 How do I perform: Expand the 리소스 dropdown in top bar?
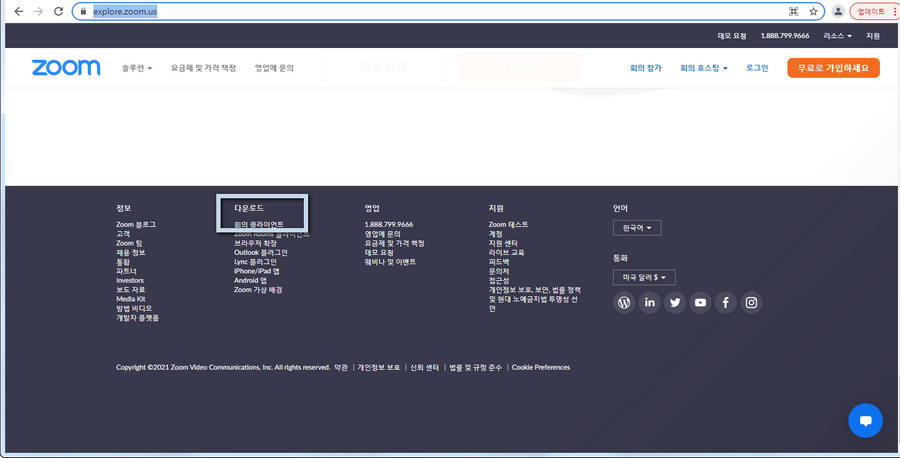click(x=837, y=36)
